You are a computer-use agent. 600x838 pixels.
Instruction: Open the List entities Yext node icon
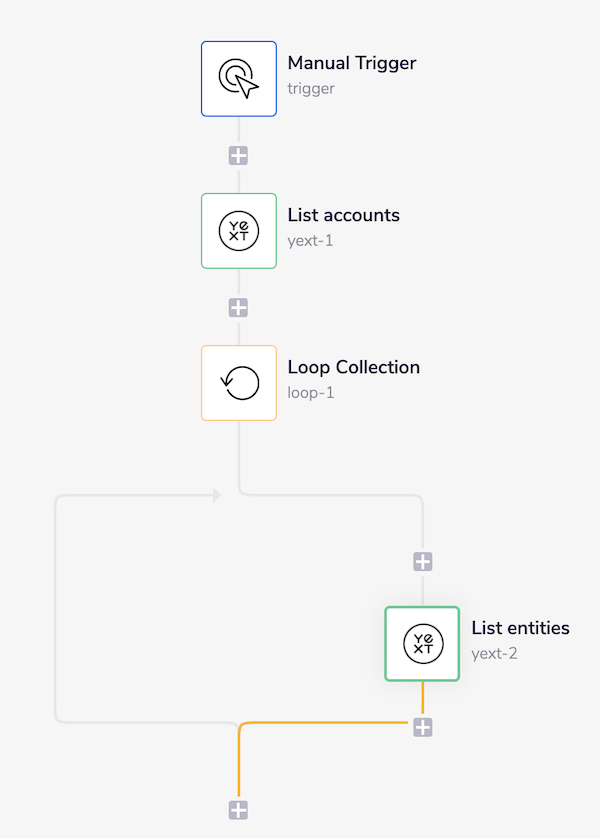422,644
